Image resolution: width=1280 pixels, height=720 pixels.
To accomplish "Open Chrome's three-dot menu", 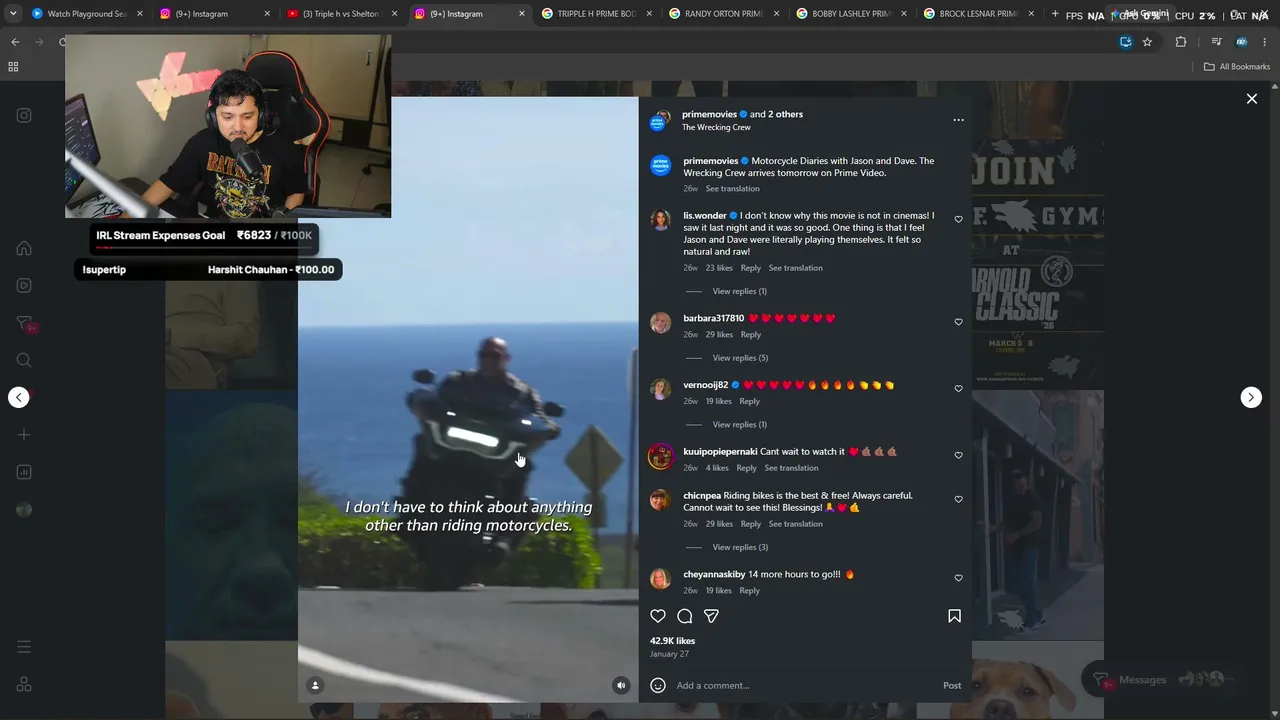I will tap(1265, 42).
